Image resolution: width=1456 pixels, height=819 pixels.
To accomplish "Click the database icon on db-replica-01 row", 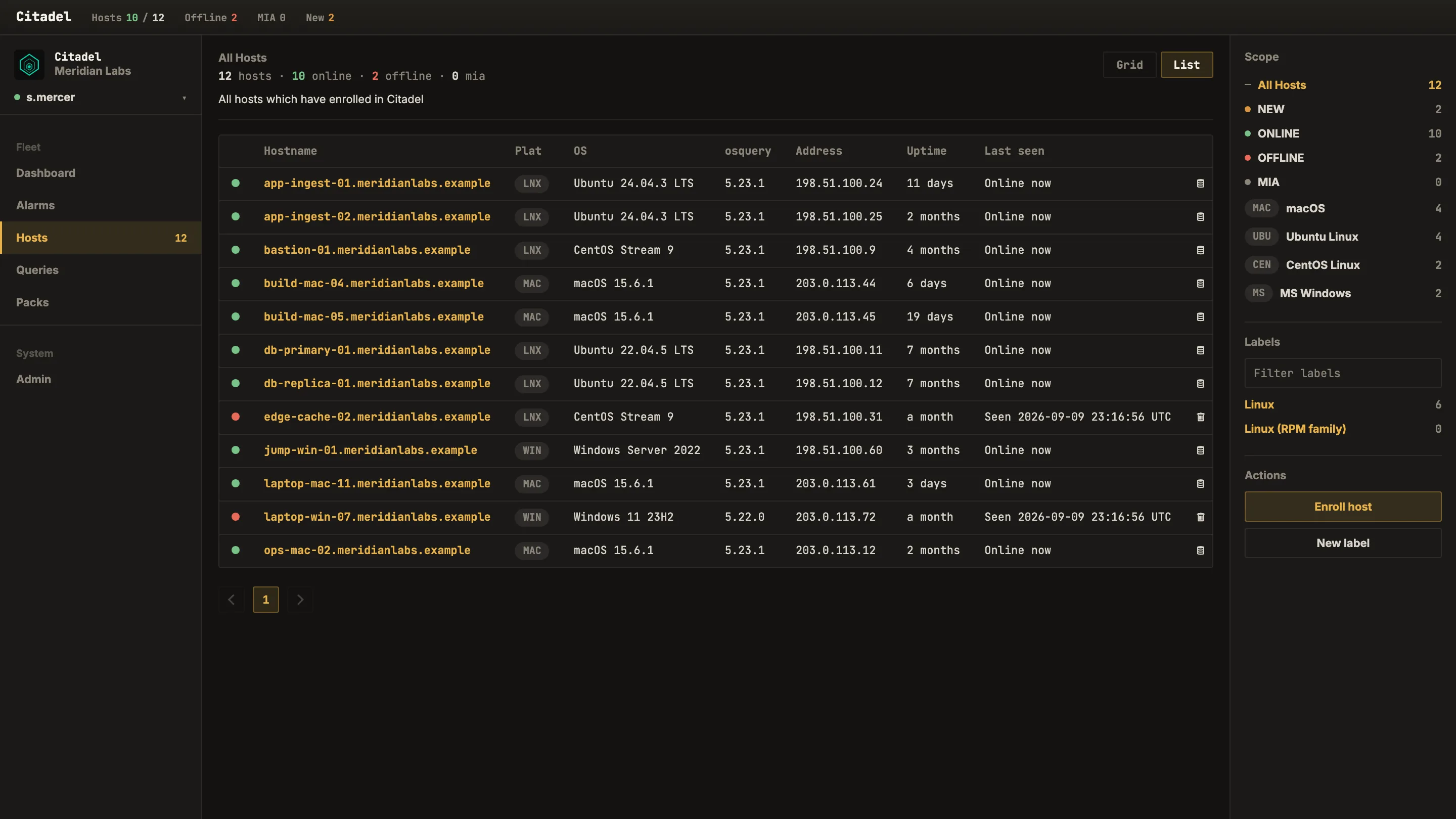I will pos(1201,384).
